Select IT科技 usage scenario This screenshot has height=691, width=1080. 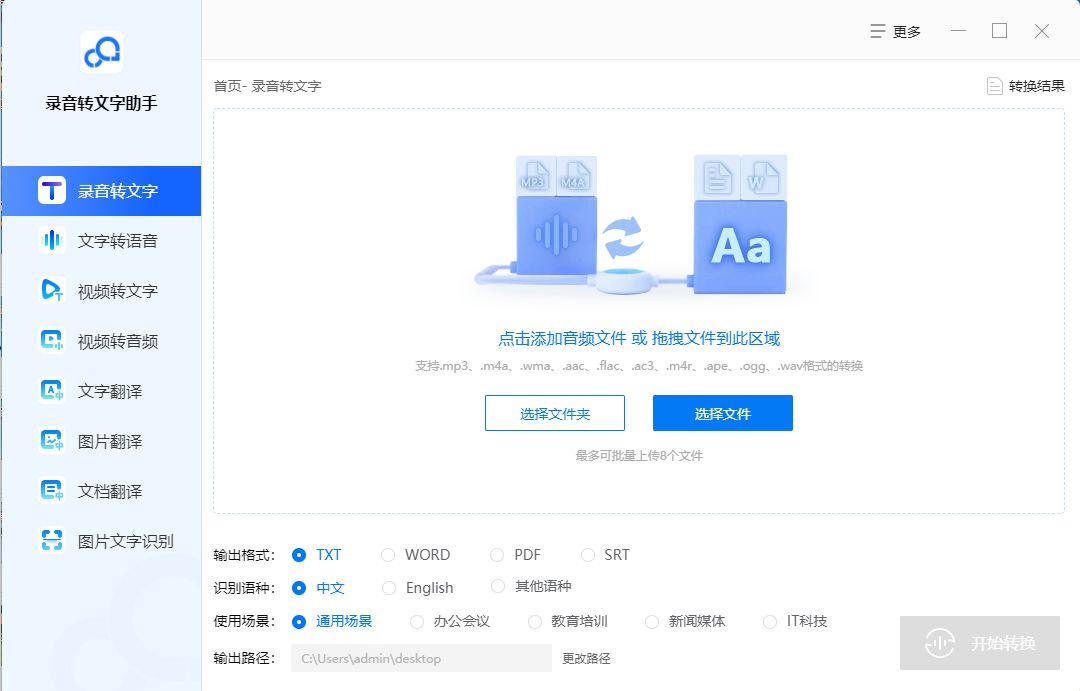tap(795, 621)
